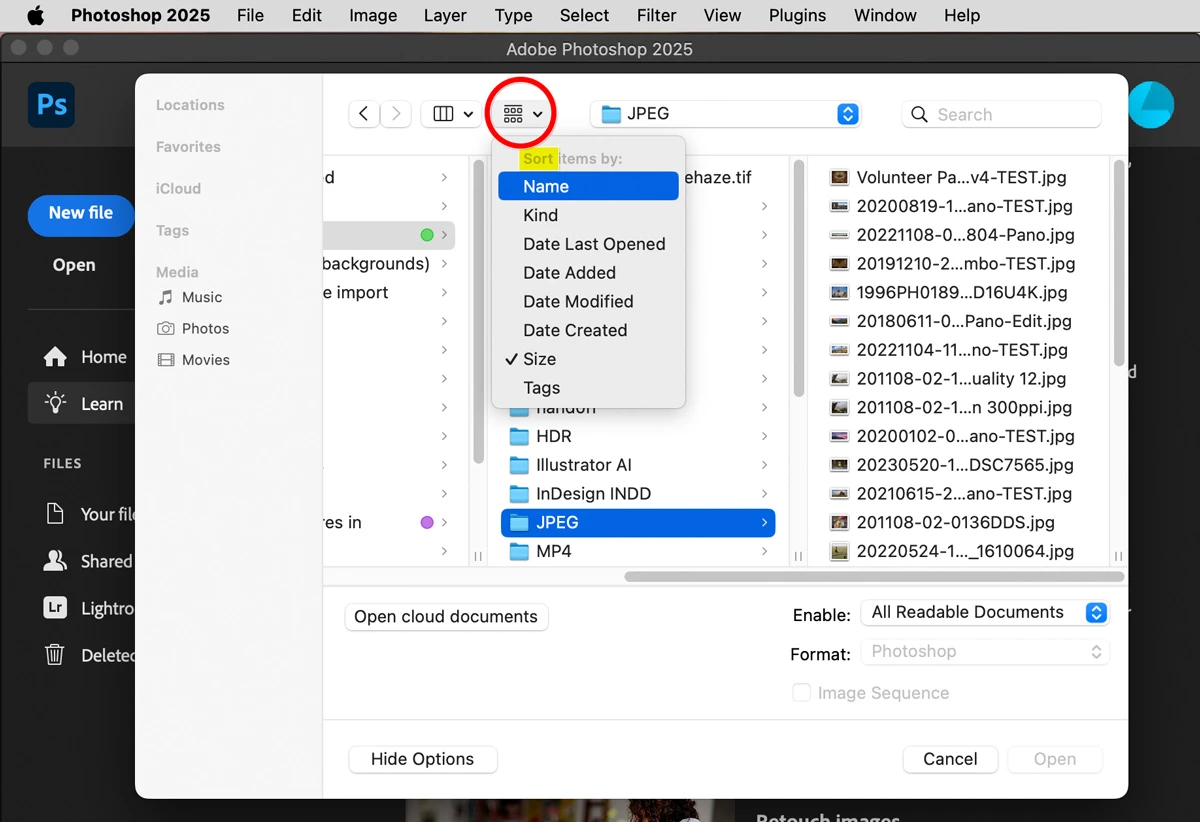Screen dimensions: 1200x822
Task: Select the highlighted JPEG folder
Action: point(638,522)
